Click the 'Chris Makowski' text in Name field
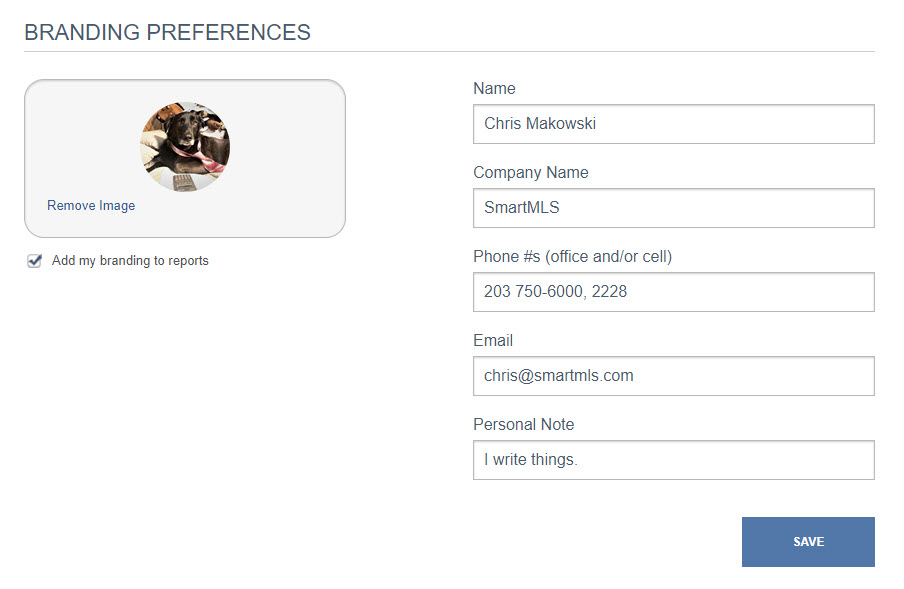 [540, 124]
